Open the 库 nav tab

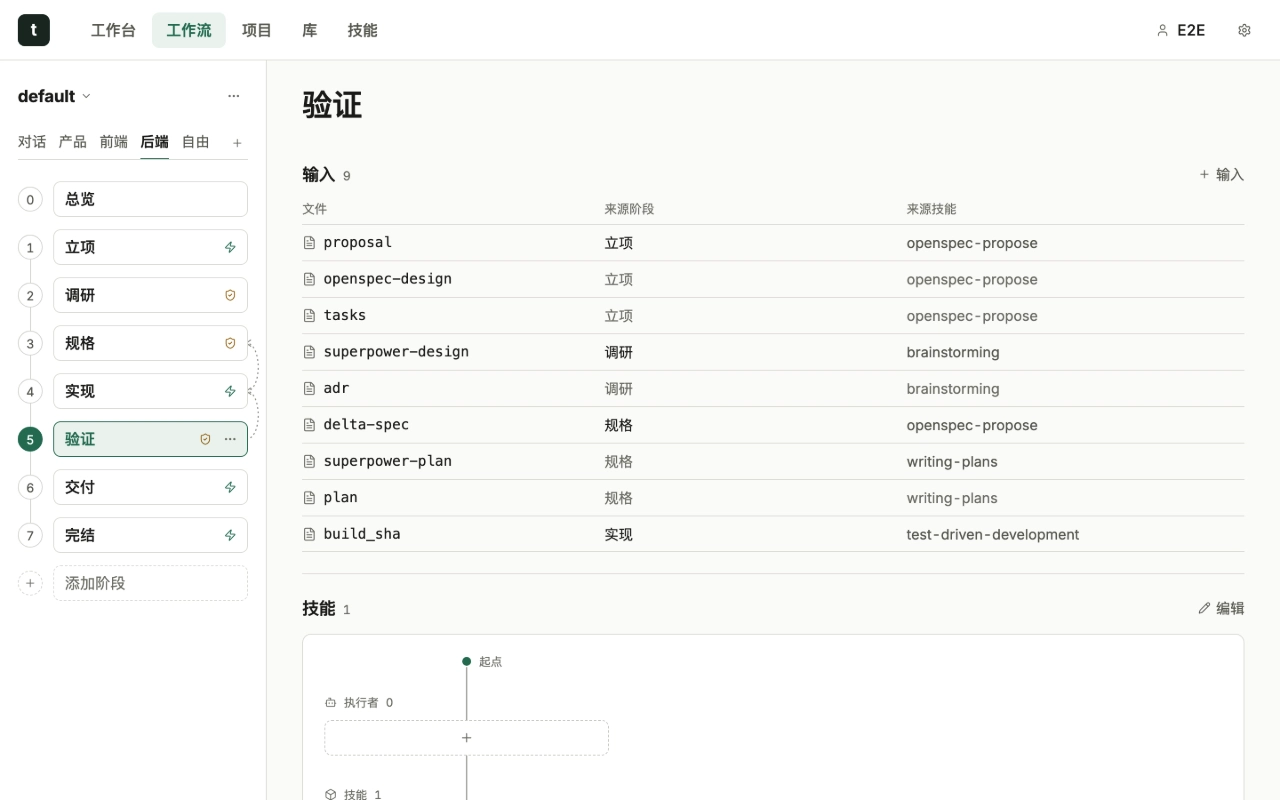click(x=310, y=30)
